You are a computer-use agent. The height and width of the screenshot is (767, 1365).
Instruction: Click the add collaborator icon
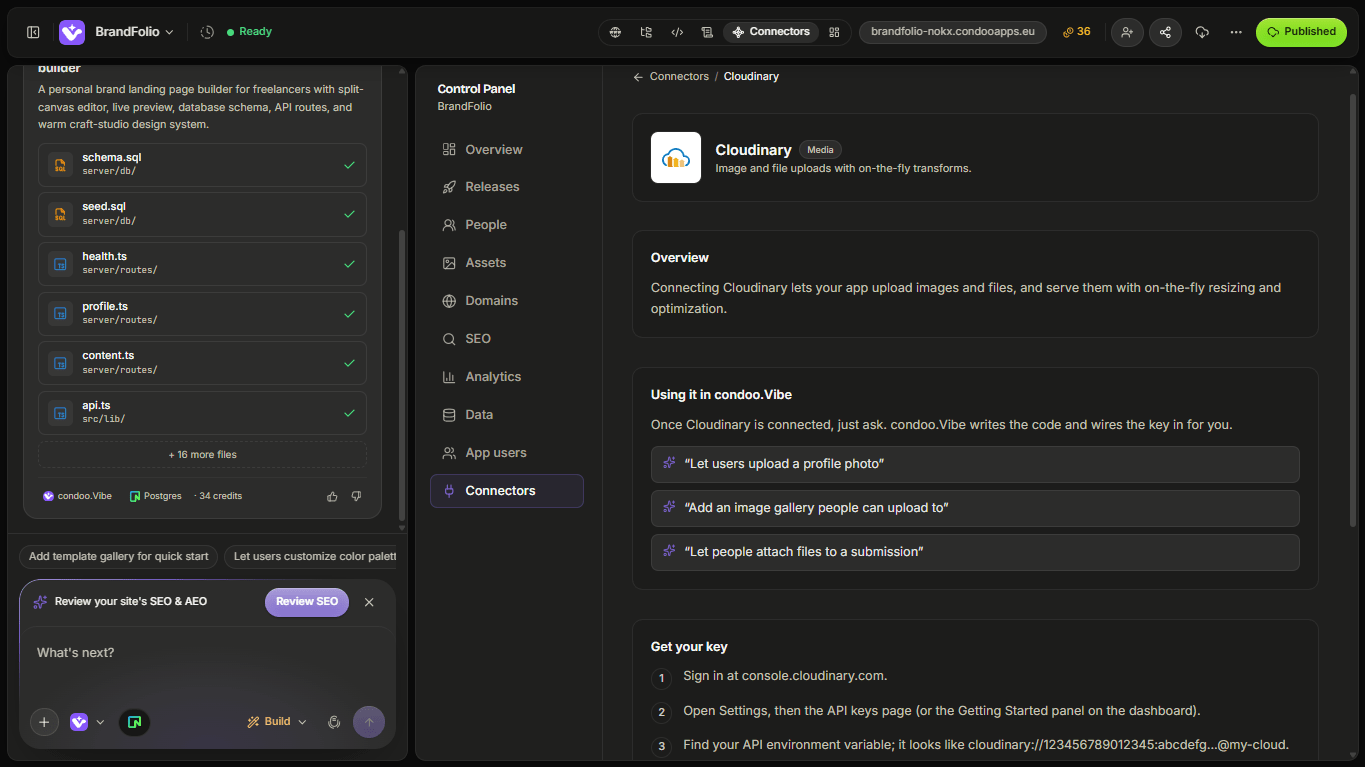1127,32
